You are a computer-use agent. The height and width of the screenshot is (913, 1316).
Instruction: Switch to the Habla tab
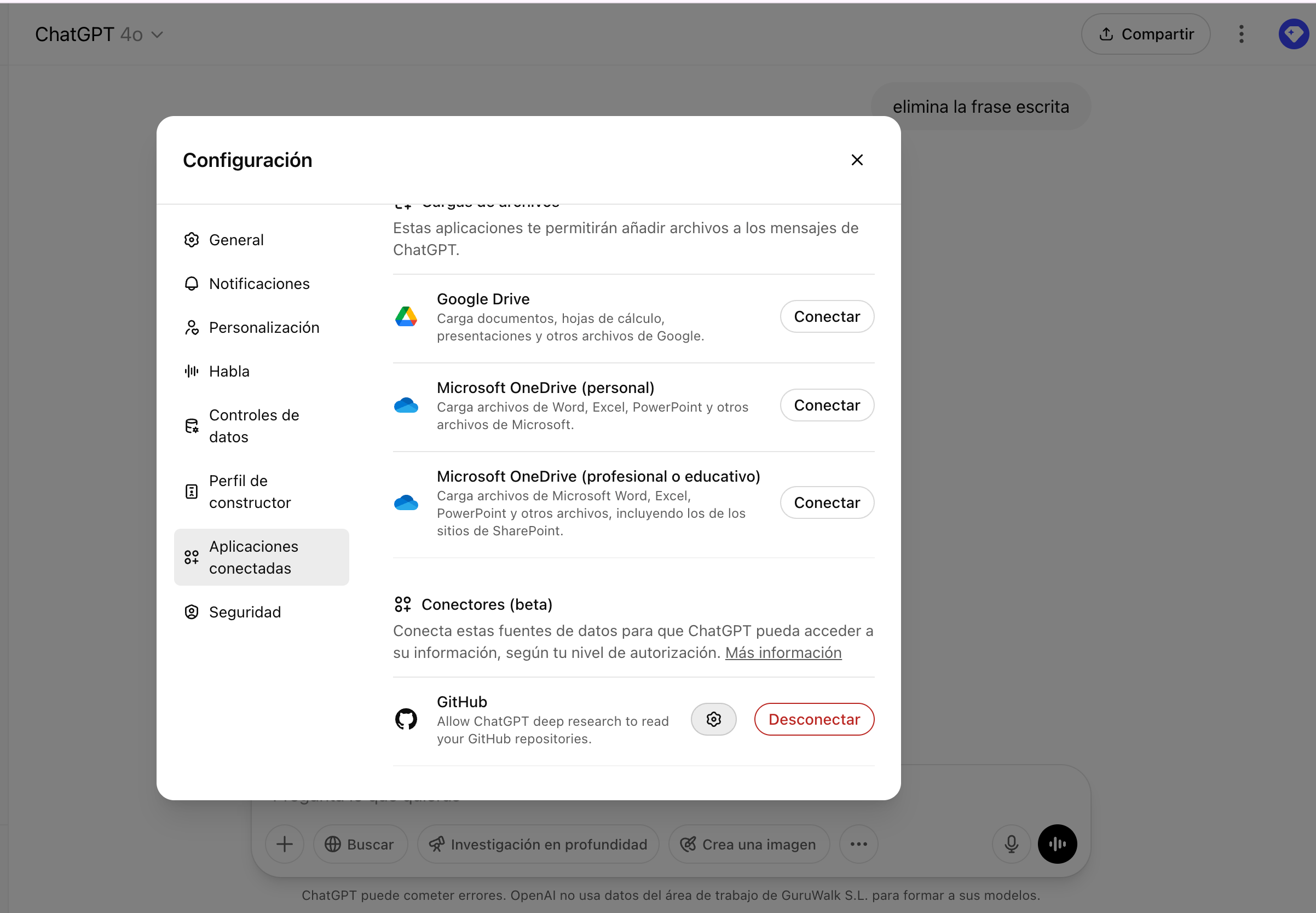(x=261, y=371)
